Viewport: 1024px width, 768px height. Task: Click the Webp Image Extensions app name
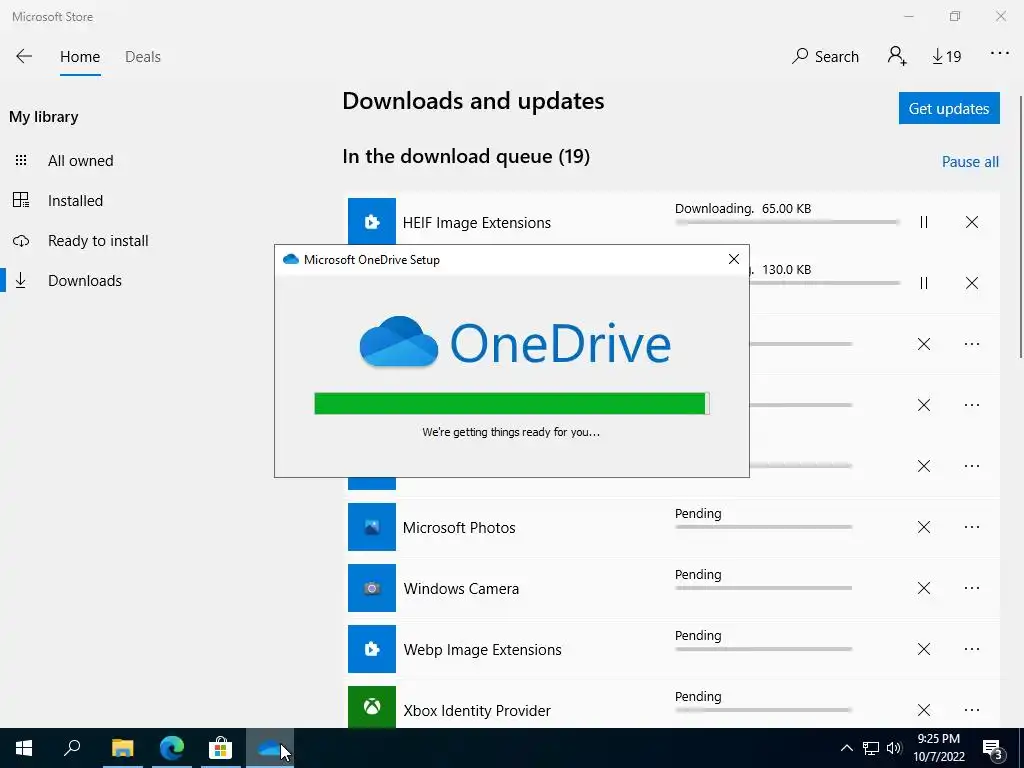coord(482,650)
